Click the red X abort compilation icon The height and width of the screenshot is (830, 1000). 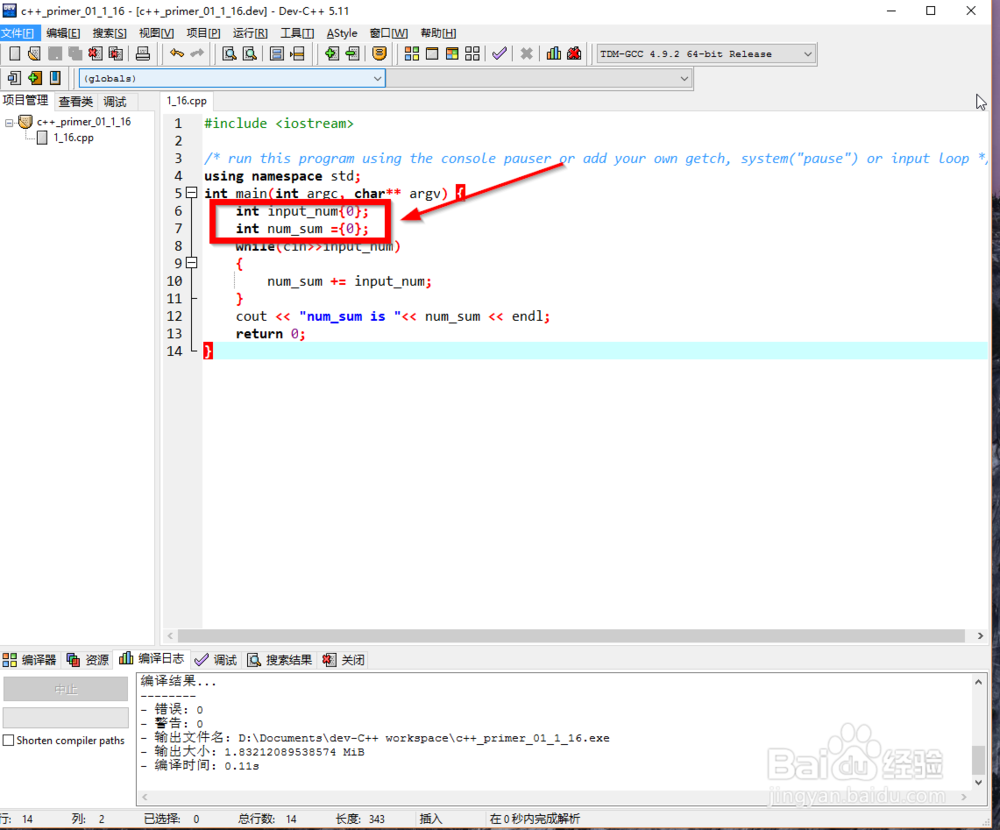pyautogui.click(x=527, y=54)
